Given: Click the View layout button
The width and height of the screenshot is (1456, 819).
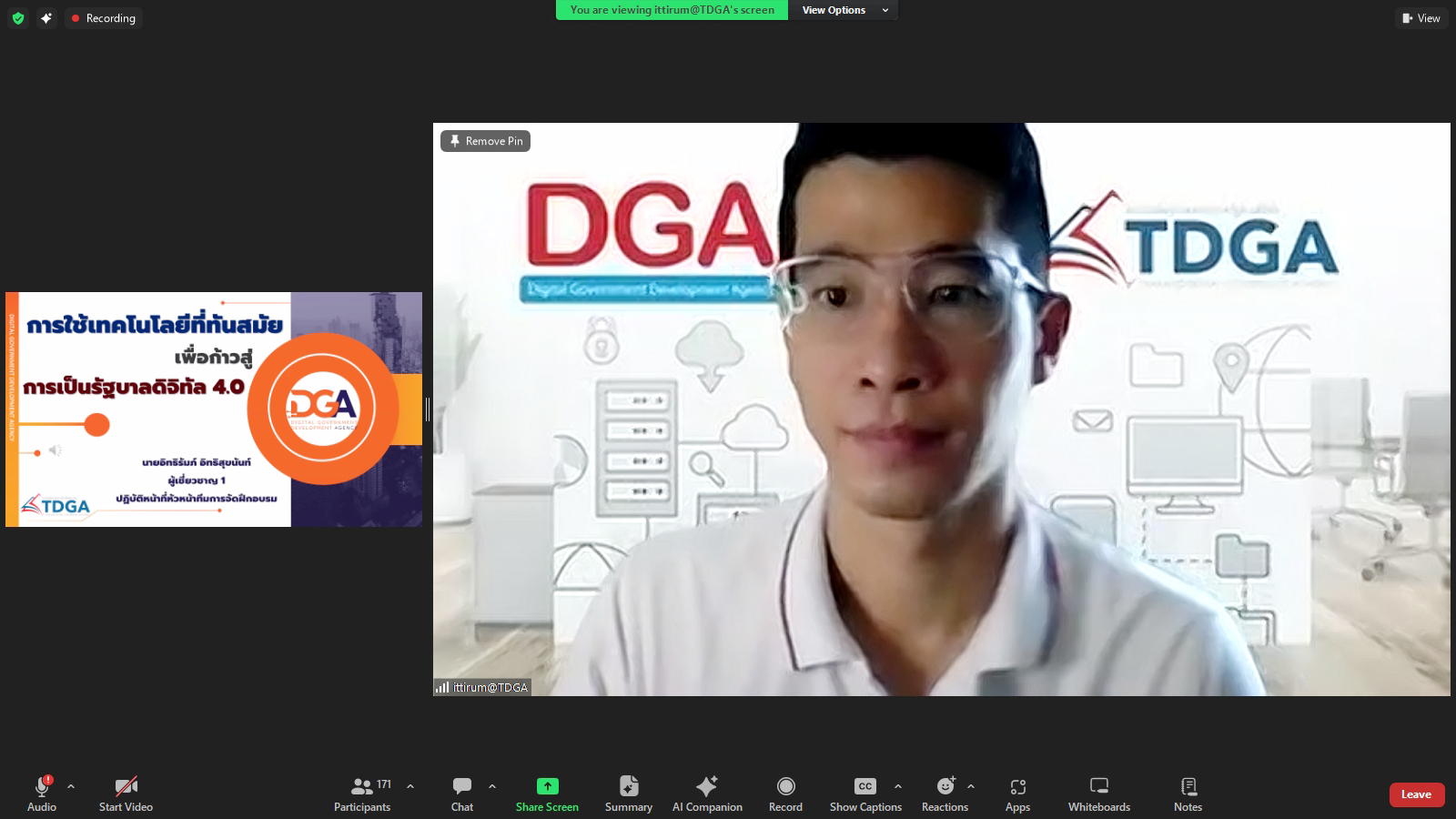Looking at the screenshot, I should (1421, 18).
